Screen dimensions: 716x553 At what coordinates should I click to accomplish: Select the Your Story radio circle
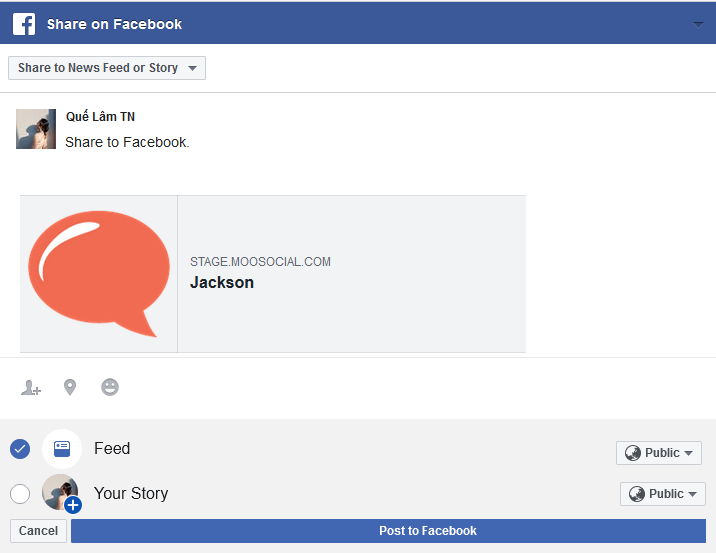[20, 494]
